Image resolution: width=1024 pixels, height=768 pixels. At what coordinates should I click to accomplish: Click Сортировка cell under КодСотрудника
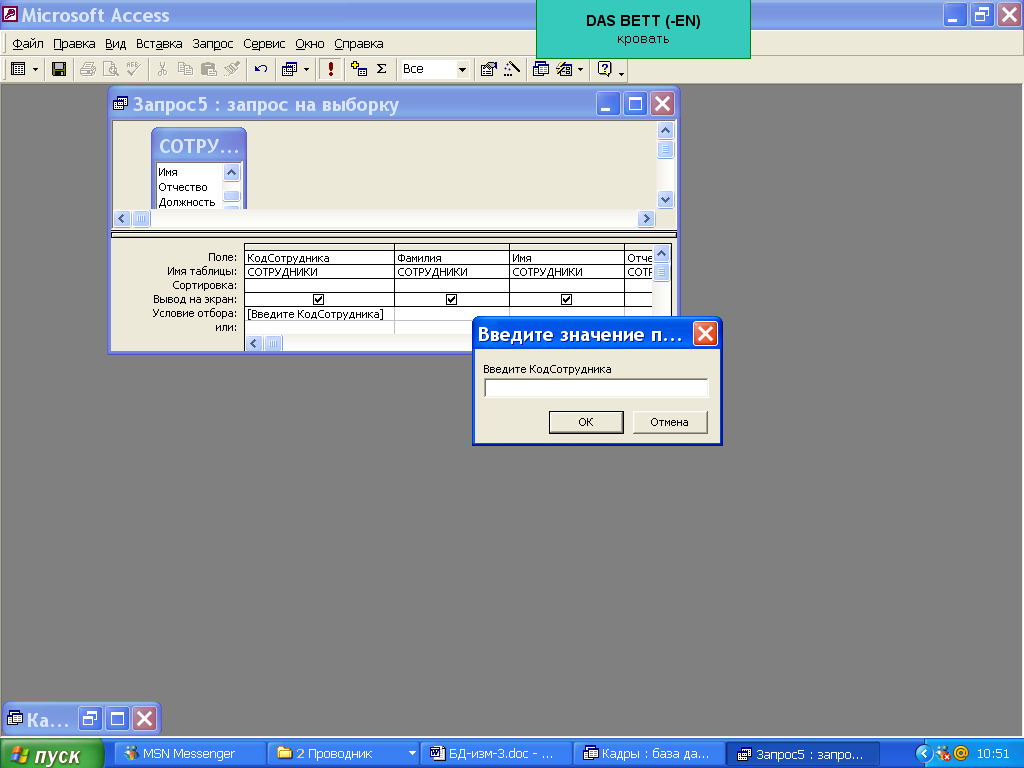(319, 285)
